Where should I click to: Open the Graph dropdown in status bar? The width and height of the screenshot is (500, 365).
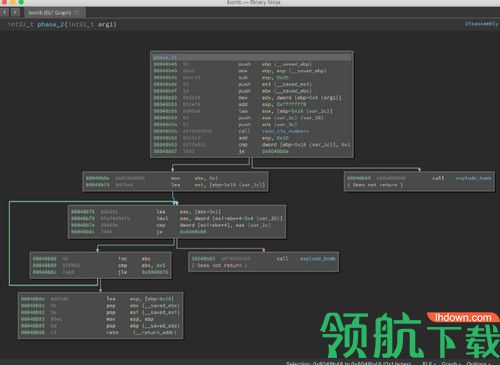[x=450, y=363]
